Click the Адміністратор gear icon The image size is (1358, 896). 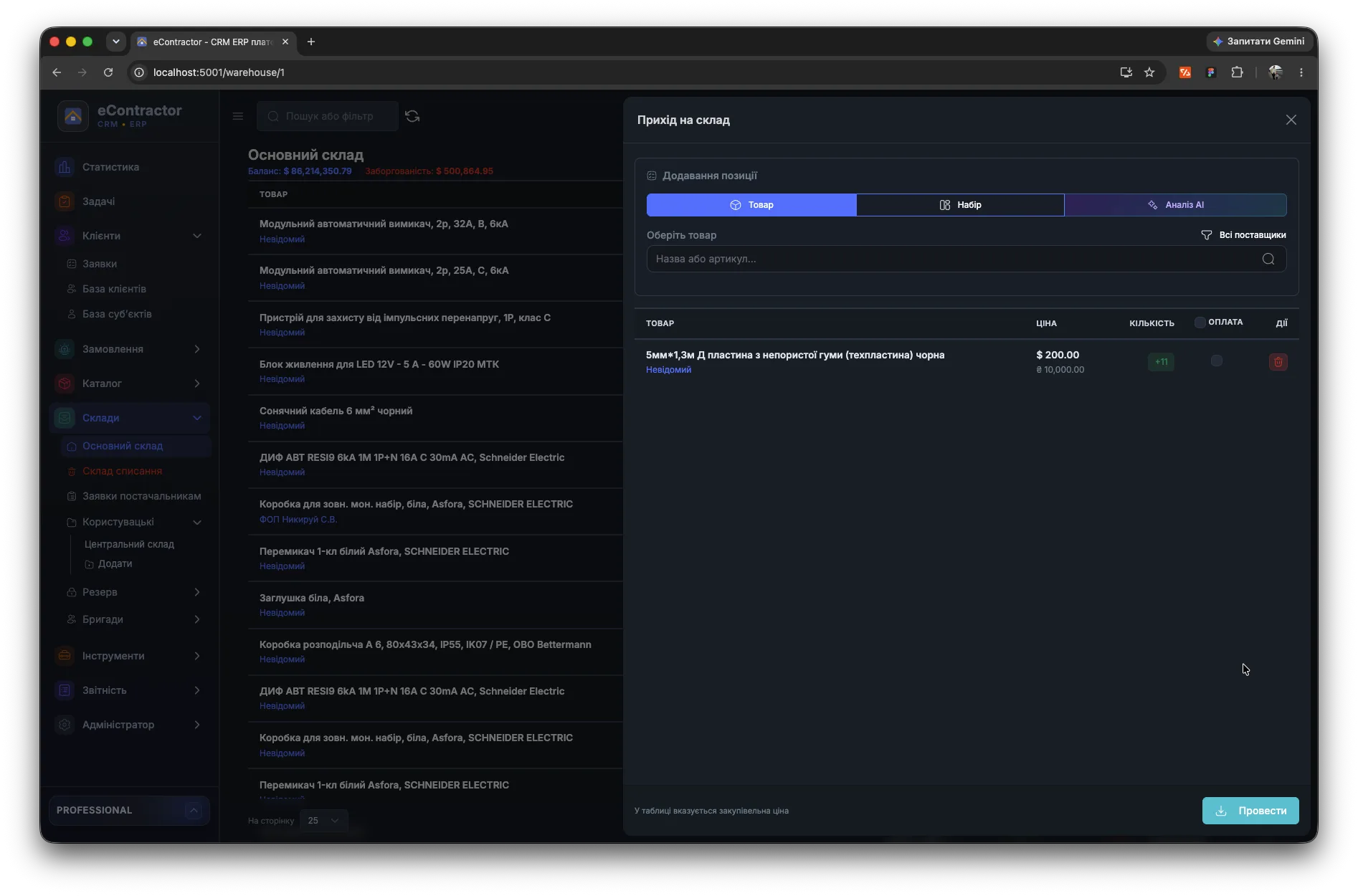coord(65,725)
